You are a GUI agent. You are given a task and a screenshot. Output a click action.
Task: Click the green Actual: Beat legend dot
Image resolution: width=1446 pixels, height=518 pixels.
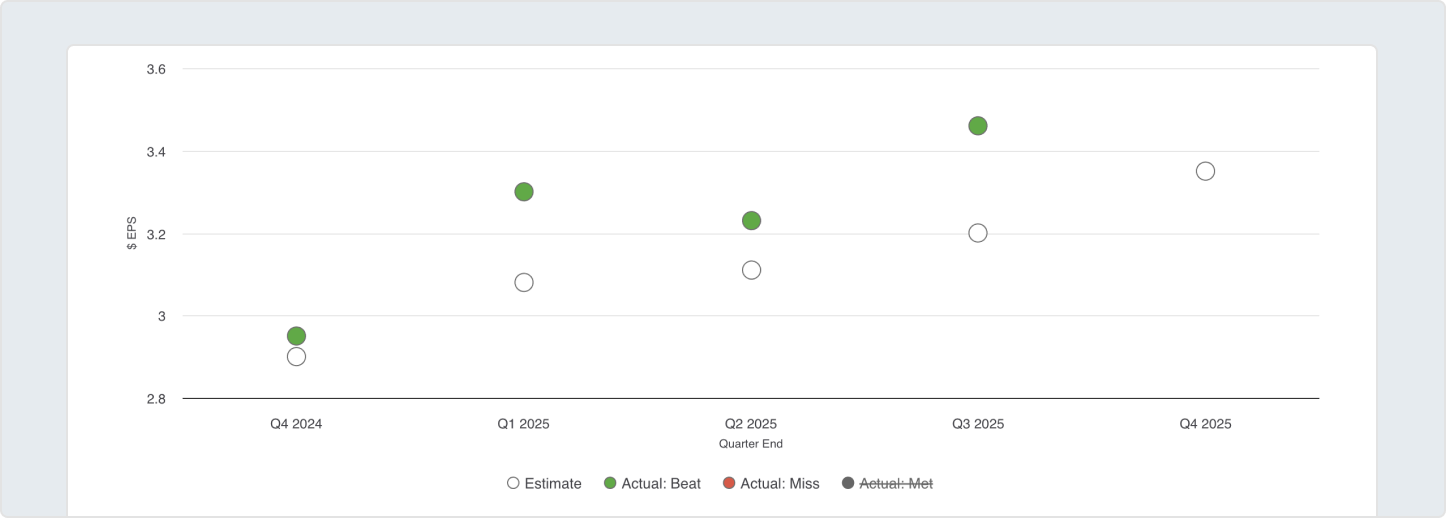(x=610, y=484)
